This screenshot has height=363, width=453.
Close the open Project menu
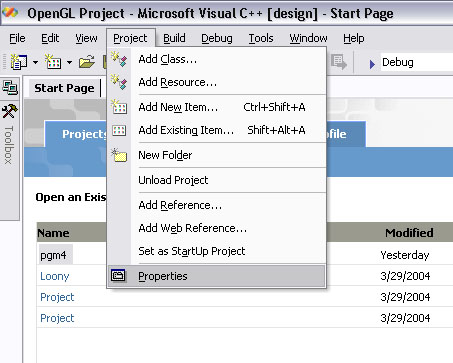click(x=130, y=38)
